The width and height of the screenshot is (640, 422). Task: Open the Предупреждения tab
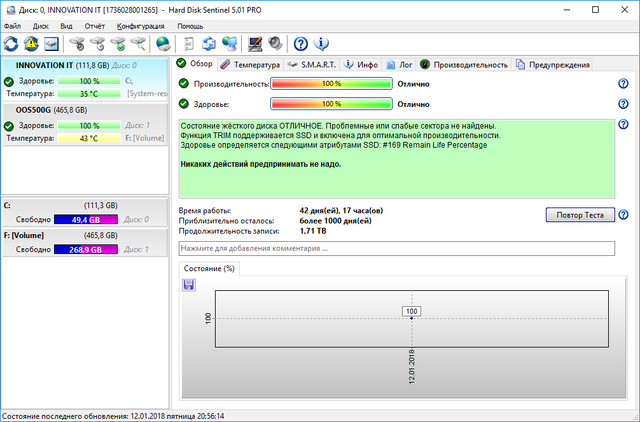click(x=553, y=64)
